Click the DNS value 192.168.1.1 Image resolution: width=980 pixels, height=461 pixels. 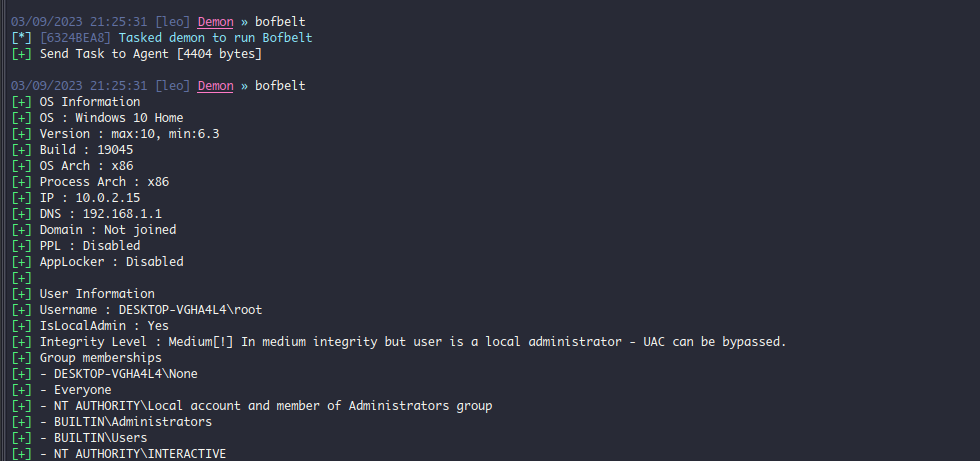122,214
